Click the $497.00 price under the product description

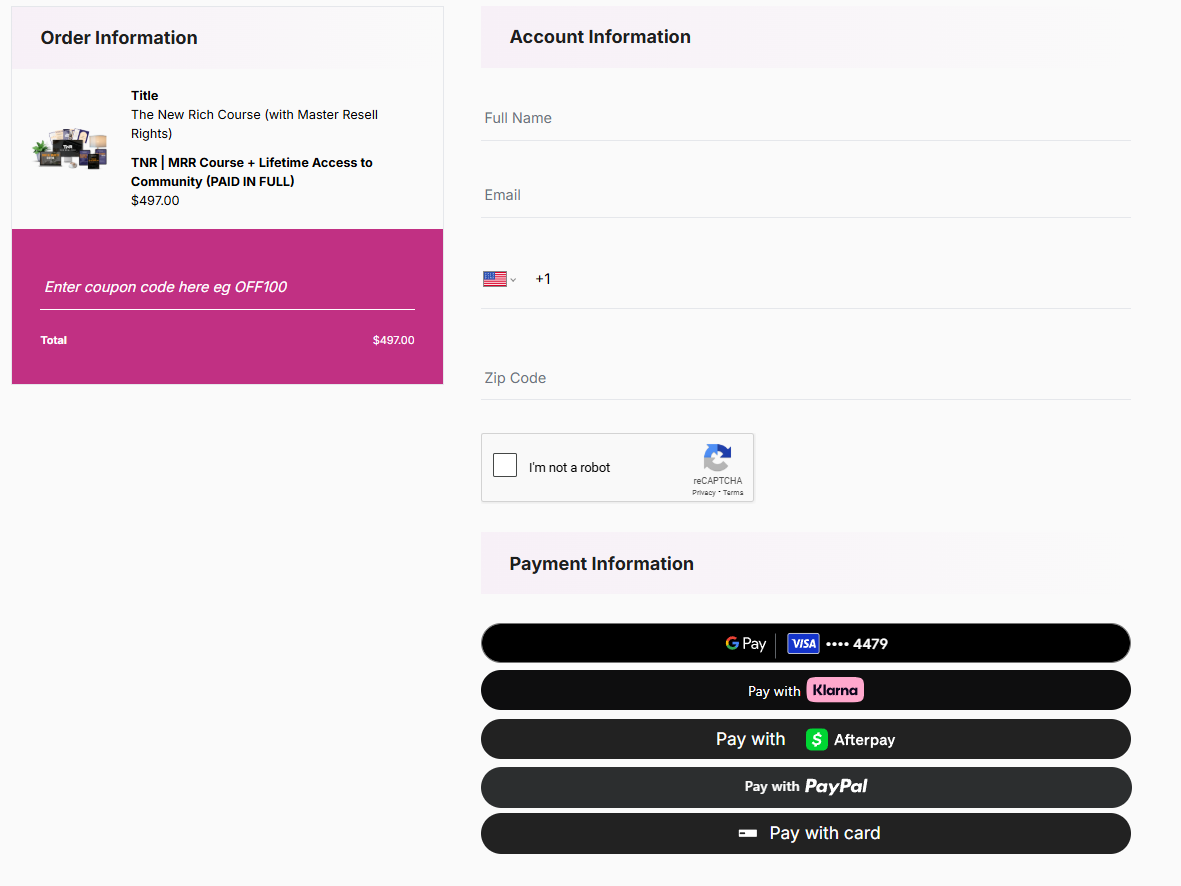(x=155, y=200)
